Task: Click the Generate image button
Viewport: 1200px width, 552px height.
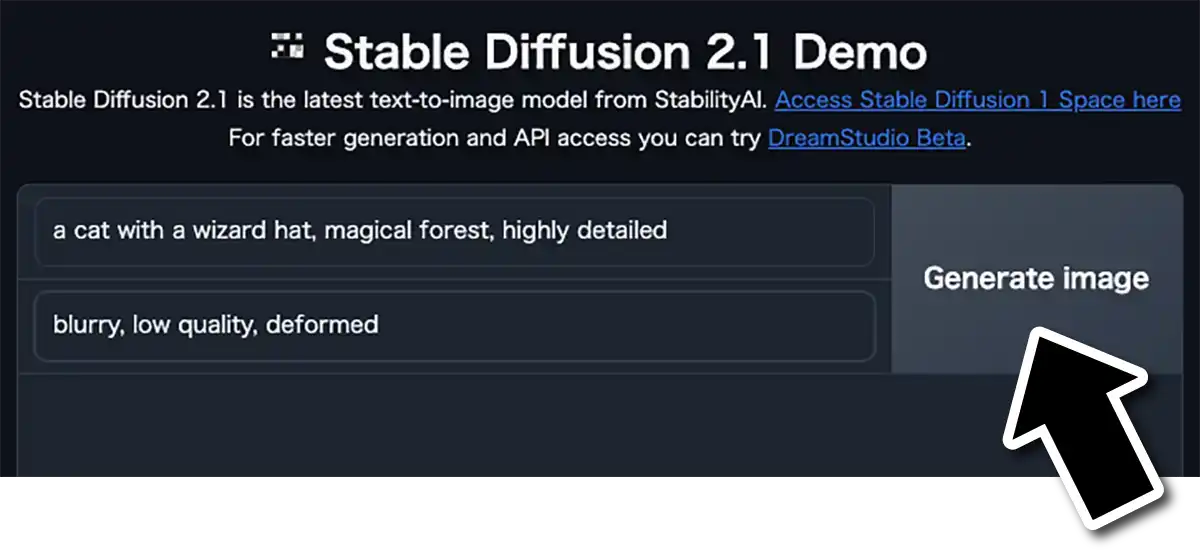Action: click(1036, 278)
